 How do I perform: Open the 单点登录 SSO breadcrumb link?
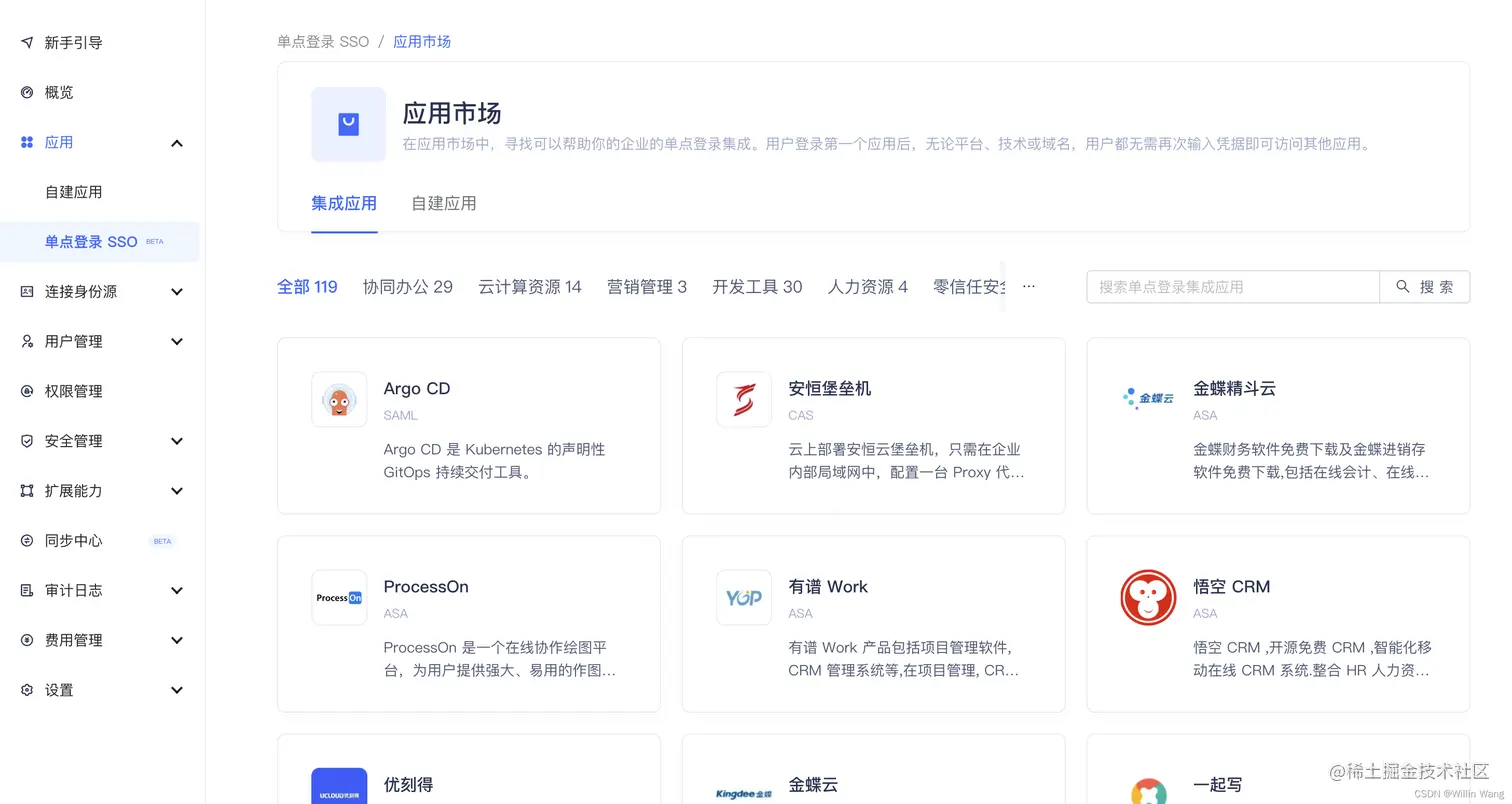pyautogui.click(x=322, y=42)
